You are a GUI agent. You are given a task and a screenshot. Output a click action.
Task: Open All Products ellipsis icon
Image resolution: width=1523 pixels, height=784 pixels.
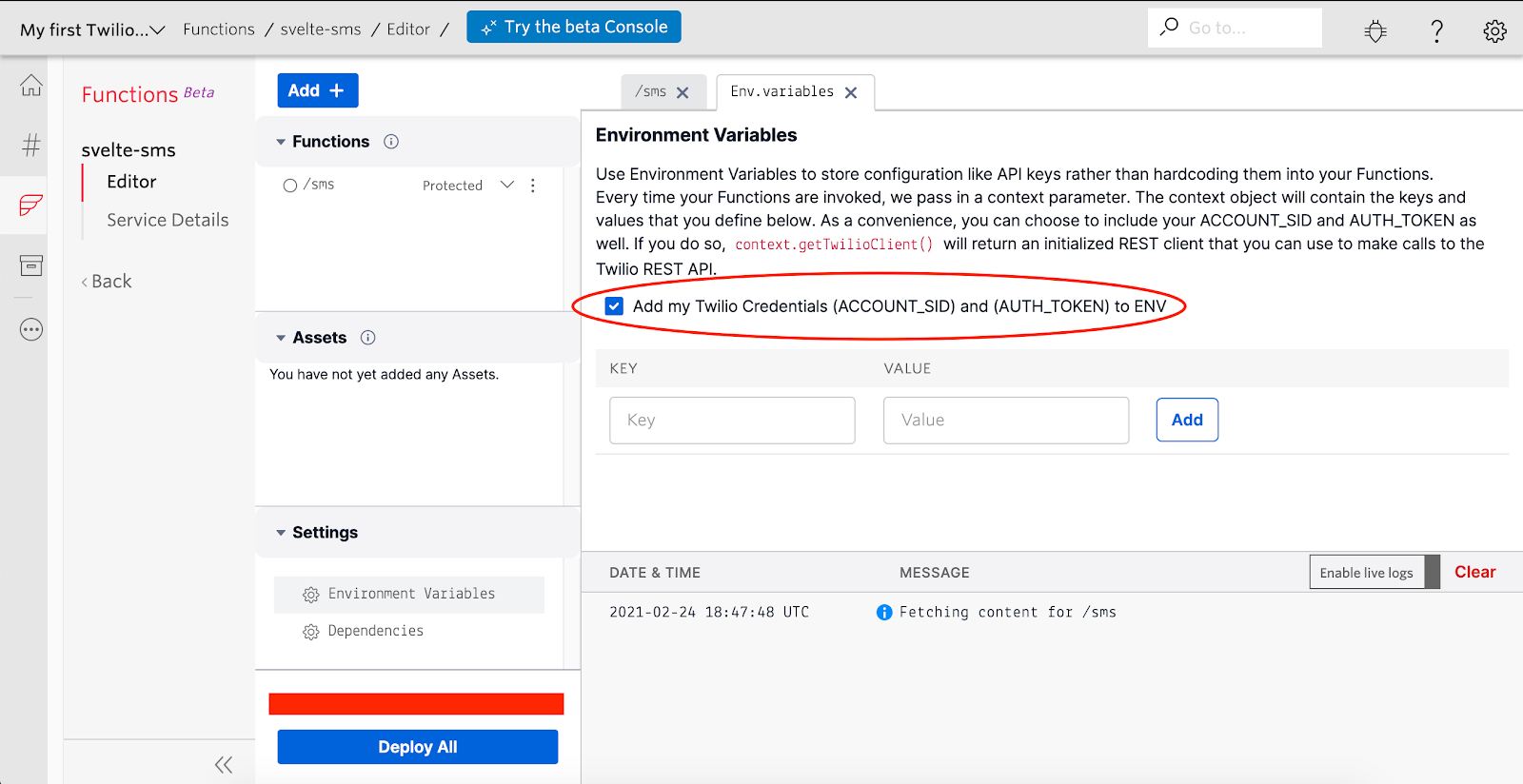pos(31,330)
